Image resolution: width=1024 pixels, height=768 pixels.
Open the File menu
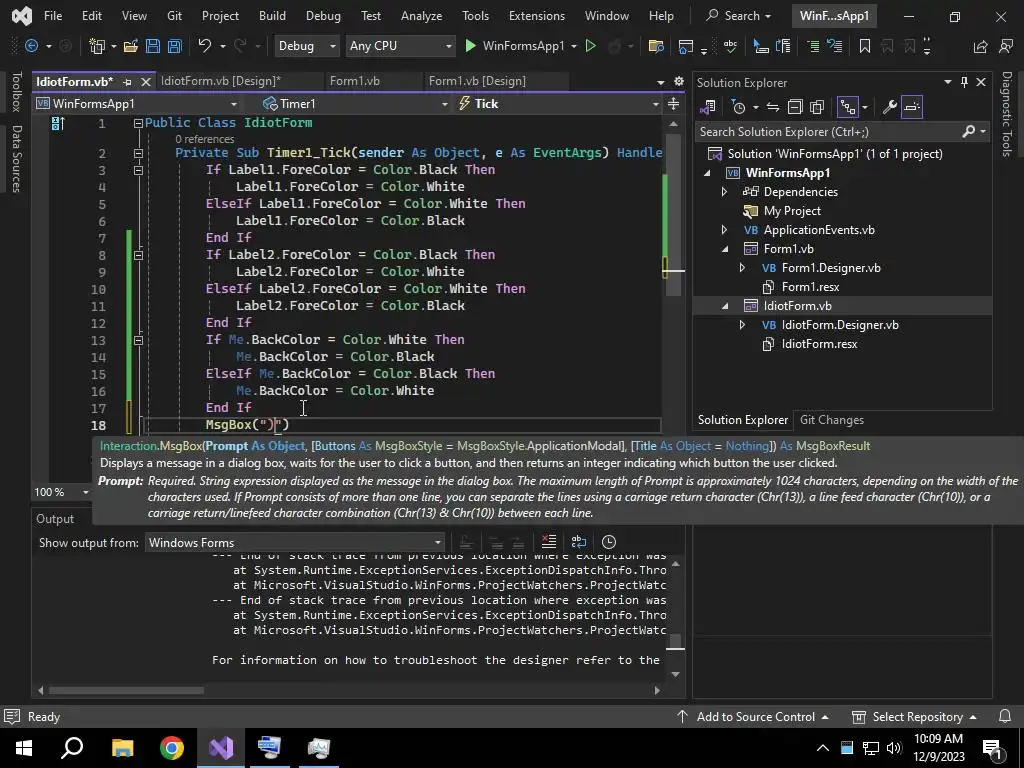[53, 16]
